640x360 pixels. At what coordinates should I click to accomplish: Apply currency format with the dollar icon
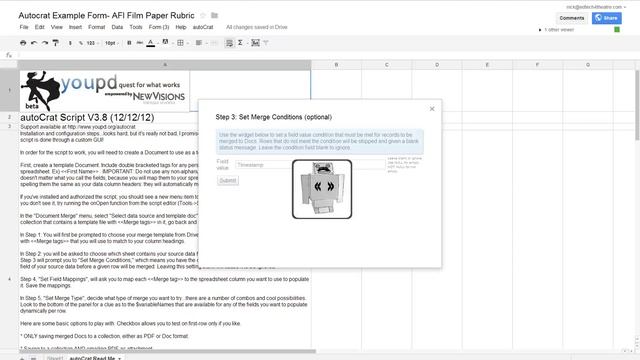click(x=70, y=43)
